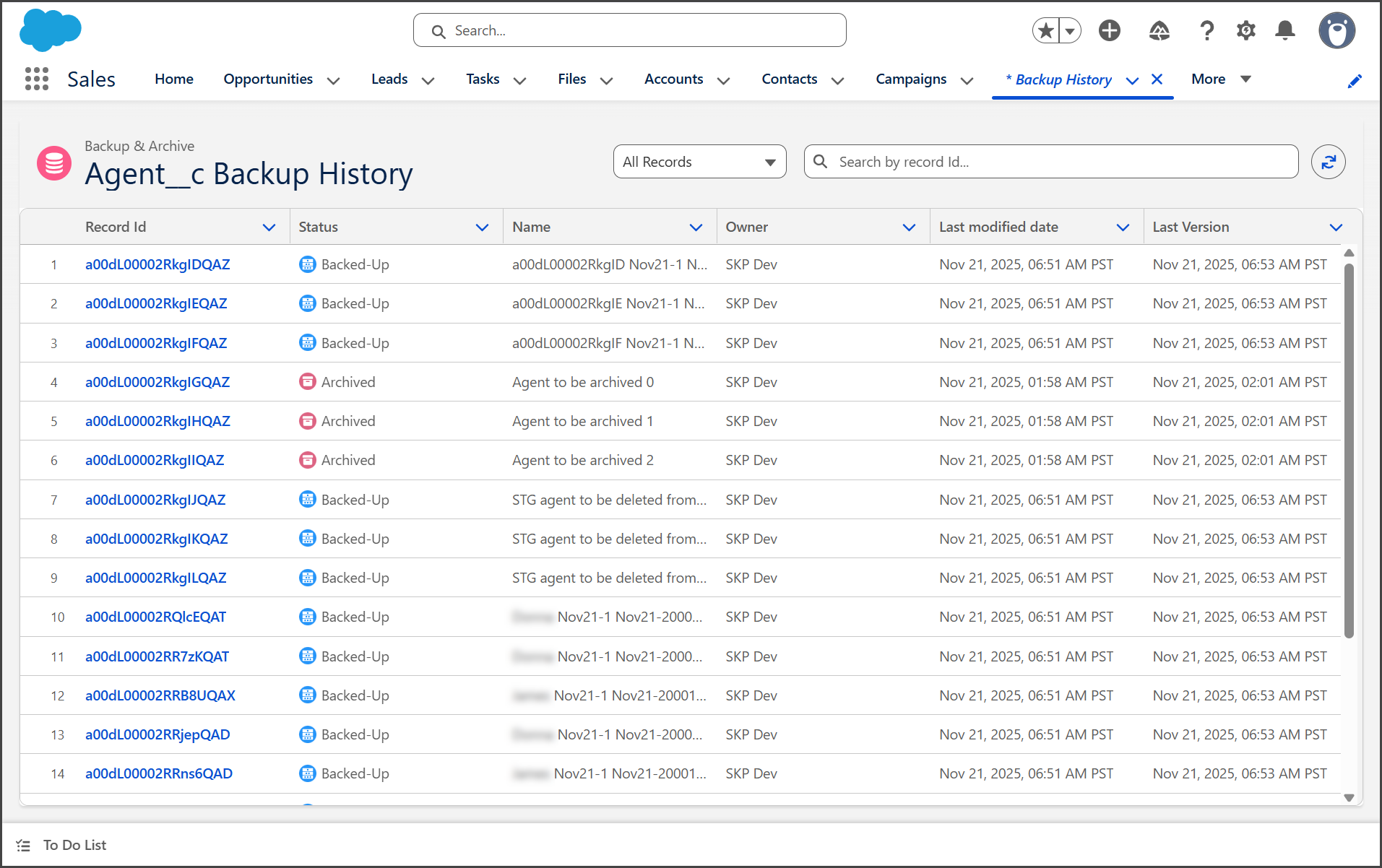The height and width of the screenshot is (868, 1382).
Task: Expand the Opportunities tab chevron
Action: (333, 80)
